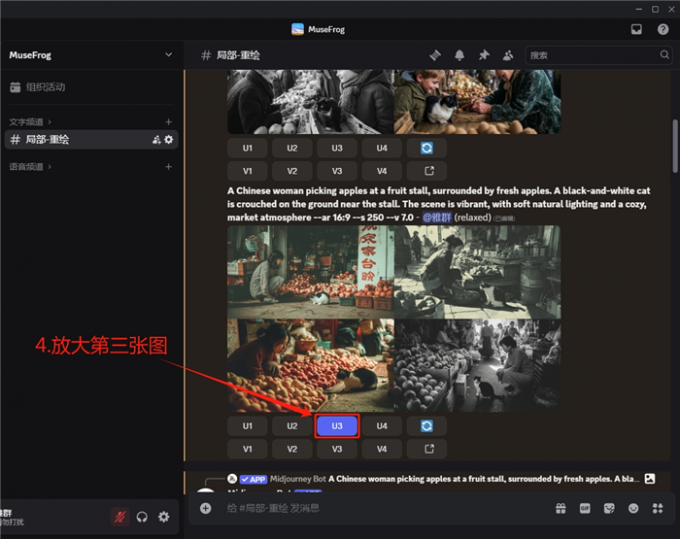
Task: Click the re-roll icon beside the blue U3
Action: click(426, 426)
